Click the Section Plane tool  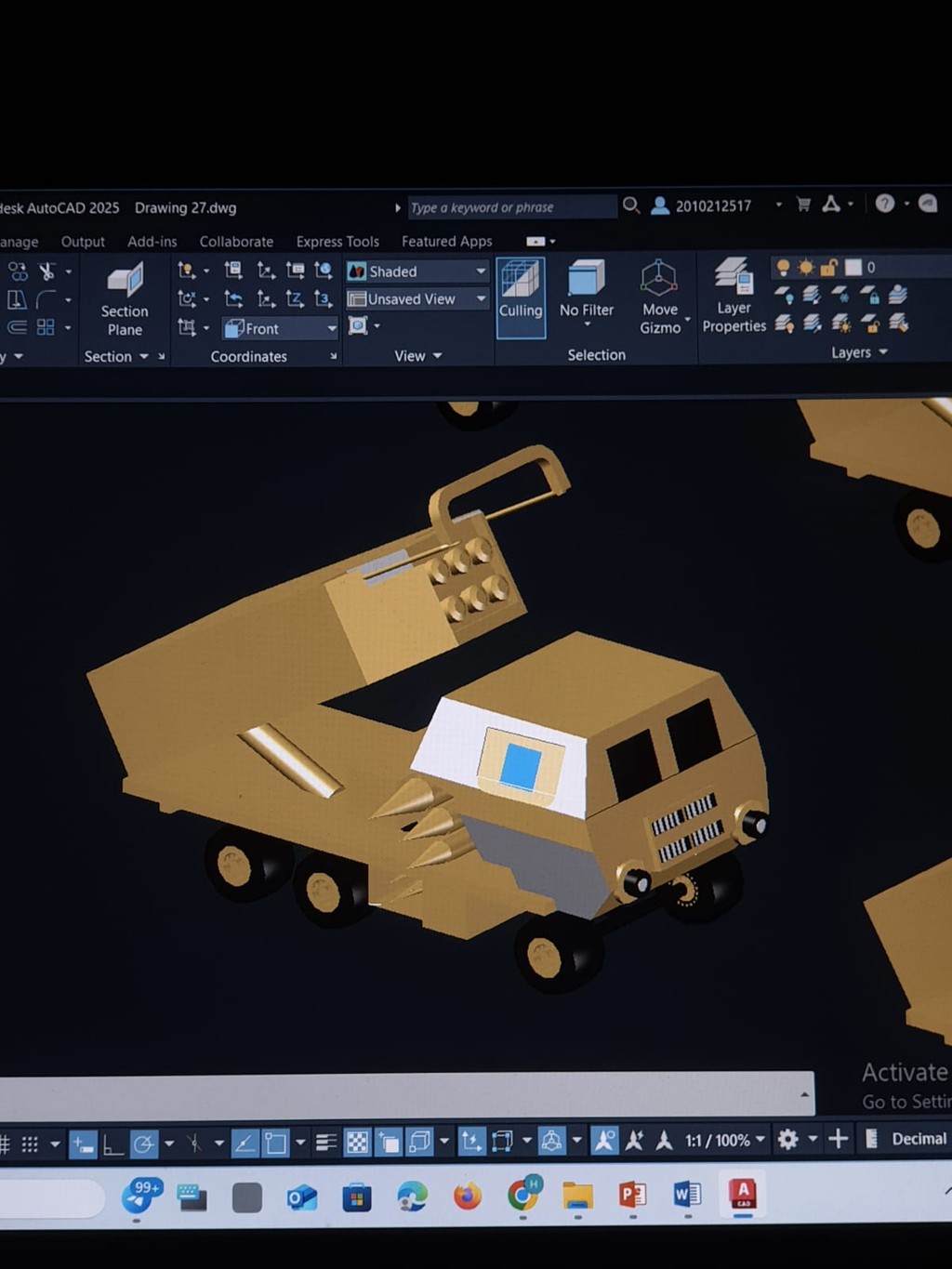point(125,298)
